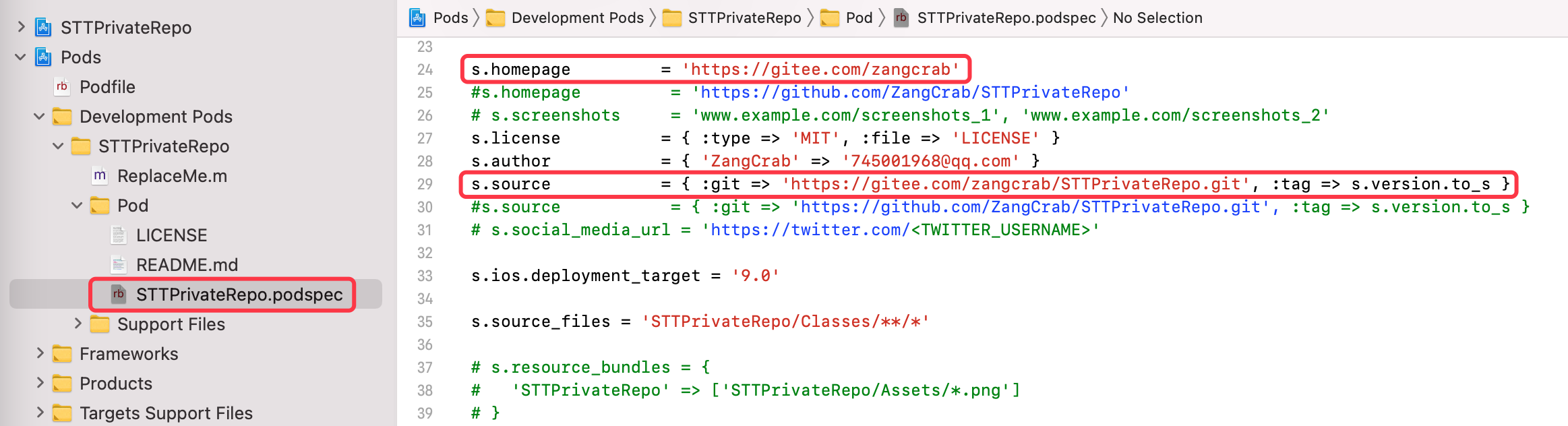1568x426 pixels.
Task: Click the Development Pods folder icon
Action: [62, 117]
